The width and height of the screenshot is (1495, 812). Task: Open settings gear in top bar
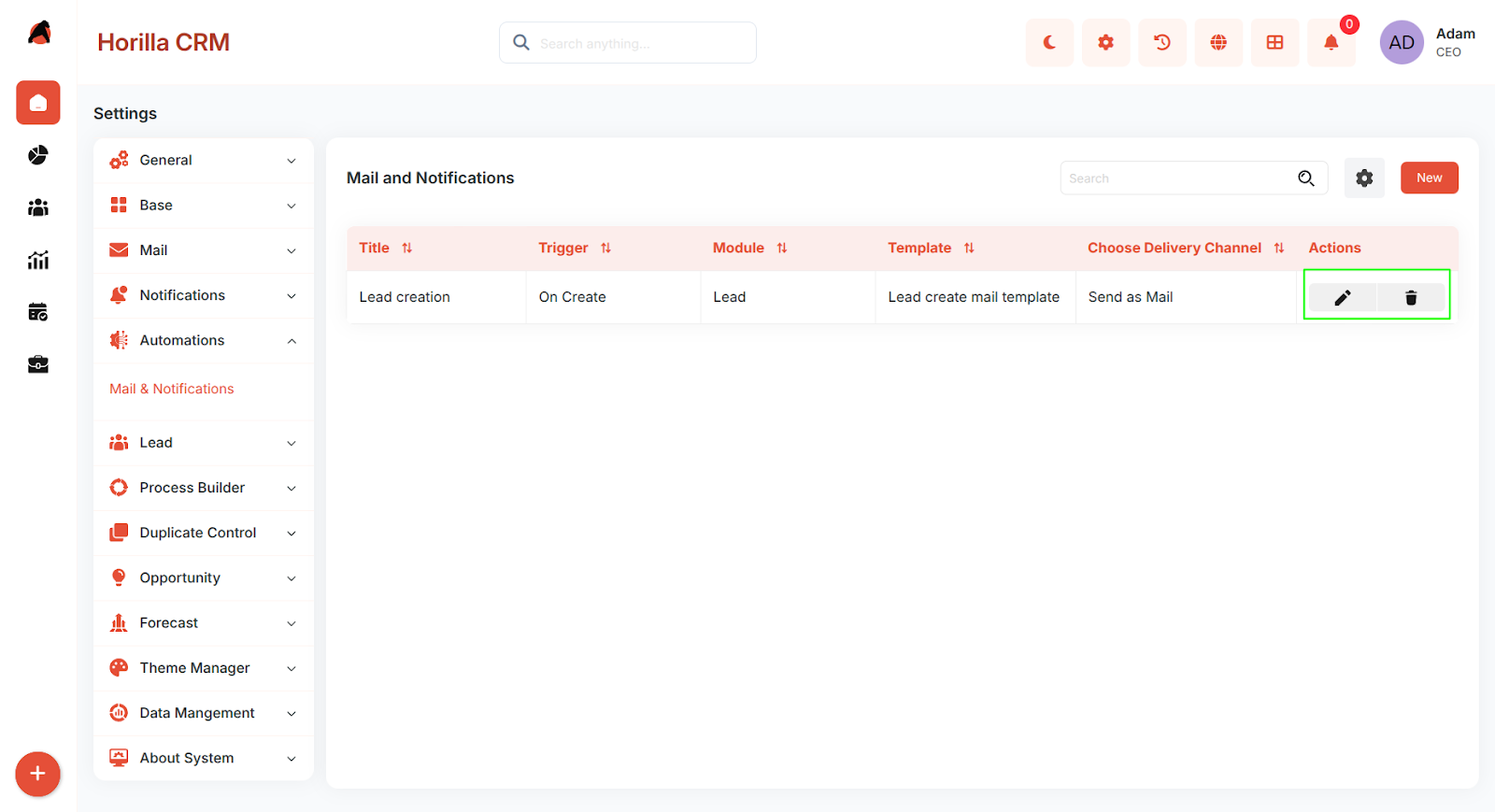[x=1106, y=42]
